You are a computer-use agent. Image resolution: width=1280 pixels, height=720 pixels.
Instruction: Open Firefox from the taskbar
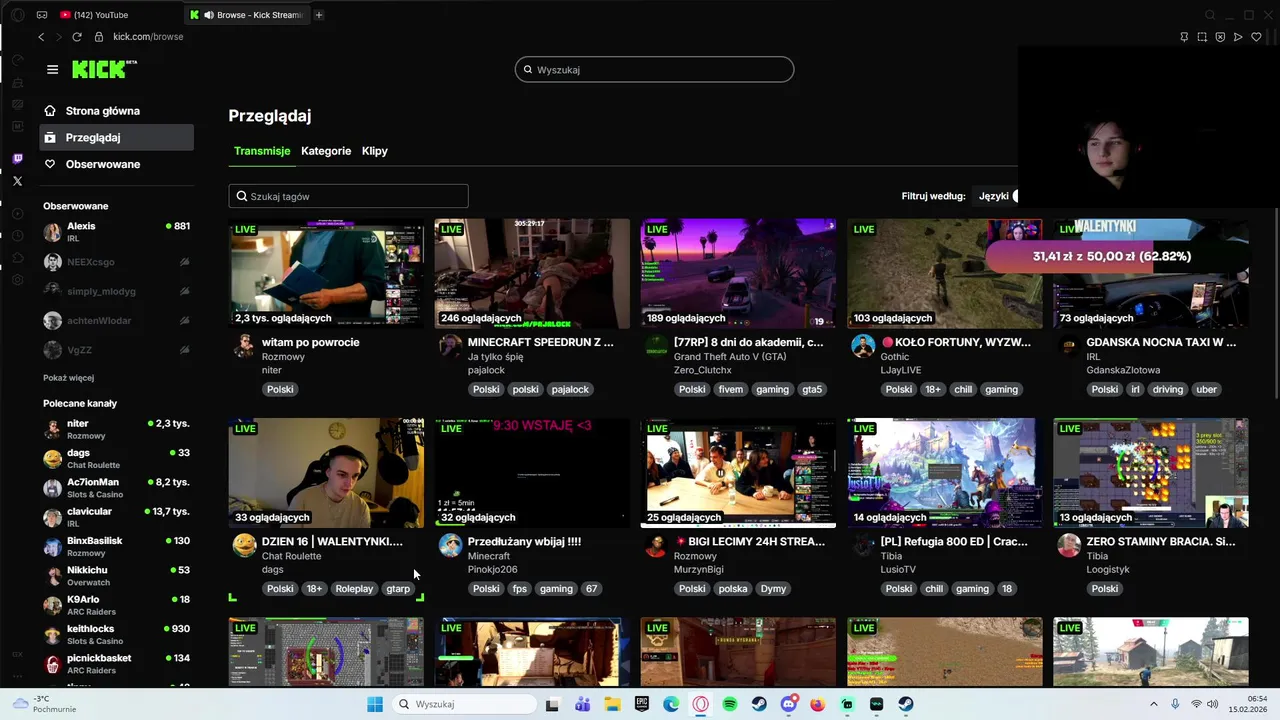pos(818,704)
